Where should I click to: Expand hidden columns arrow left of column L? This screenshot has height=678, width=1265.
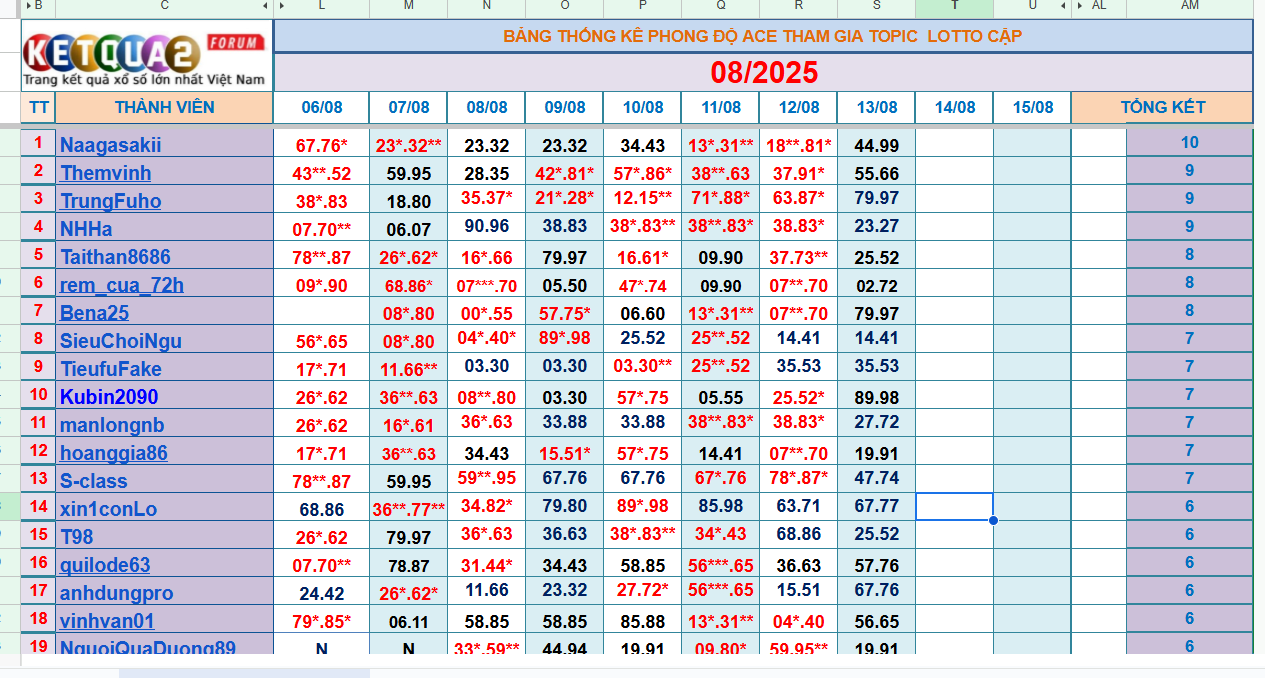[x=282, y=6]
